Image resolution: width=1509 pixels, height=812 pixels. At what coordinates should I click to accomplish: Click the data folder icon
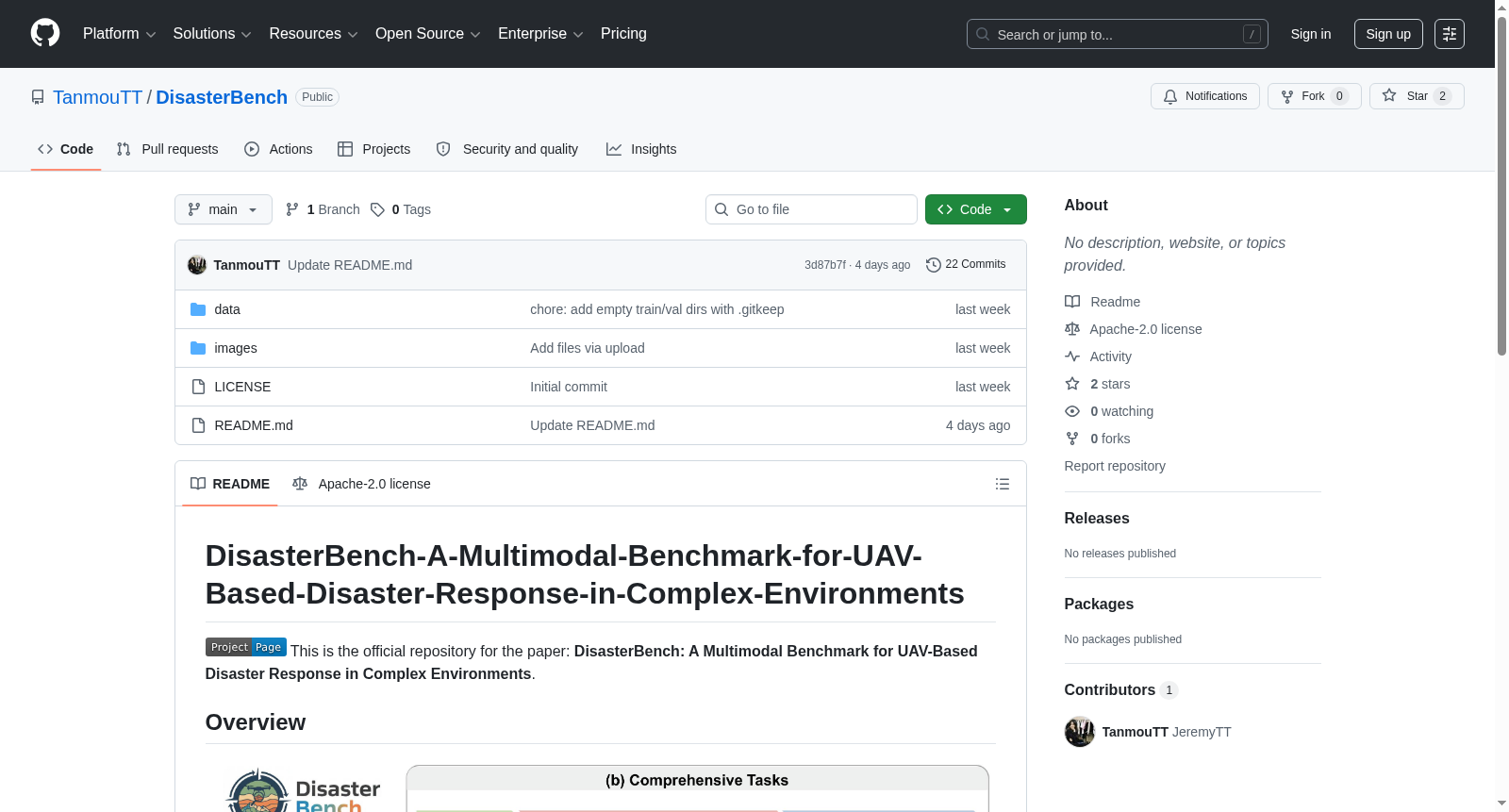[198, 309]
